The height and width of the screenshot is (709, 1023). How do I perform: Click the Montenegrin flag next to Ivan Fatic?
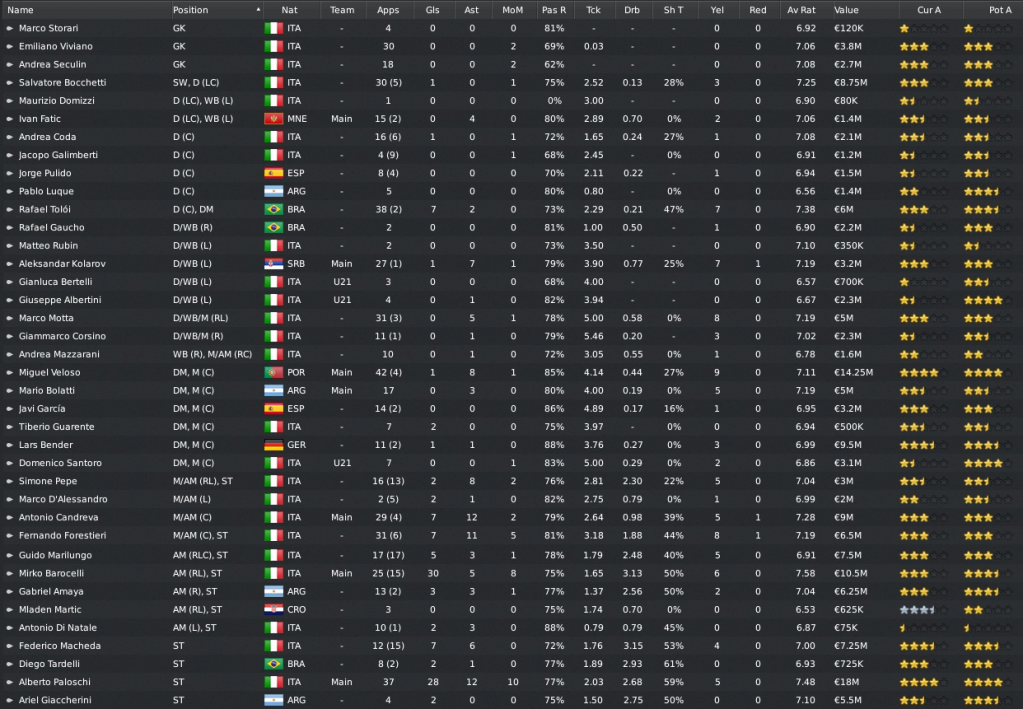coord(272,118)
